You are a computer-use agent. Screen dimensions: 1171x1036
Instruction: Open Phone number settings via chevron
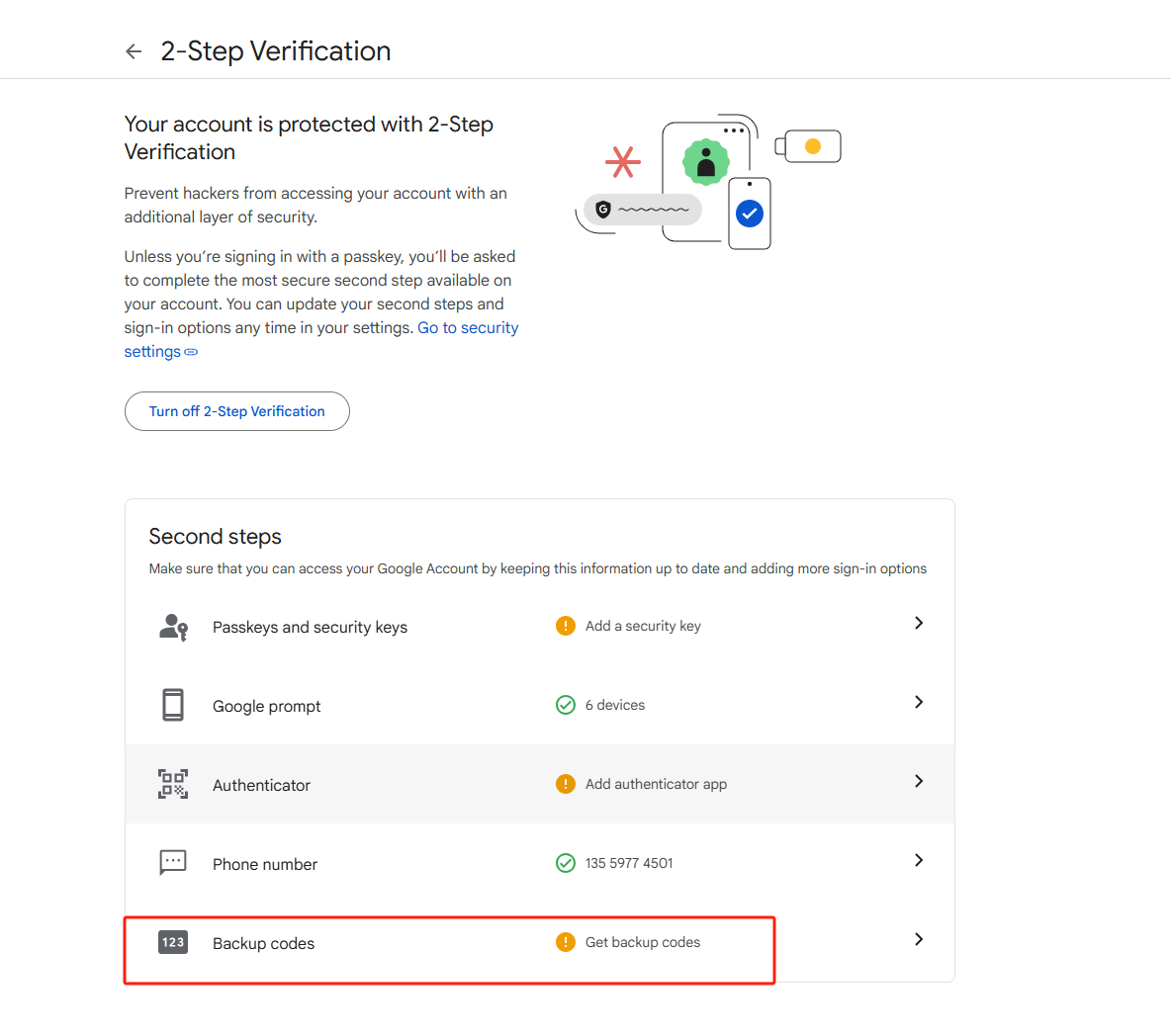919,860
